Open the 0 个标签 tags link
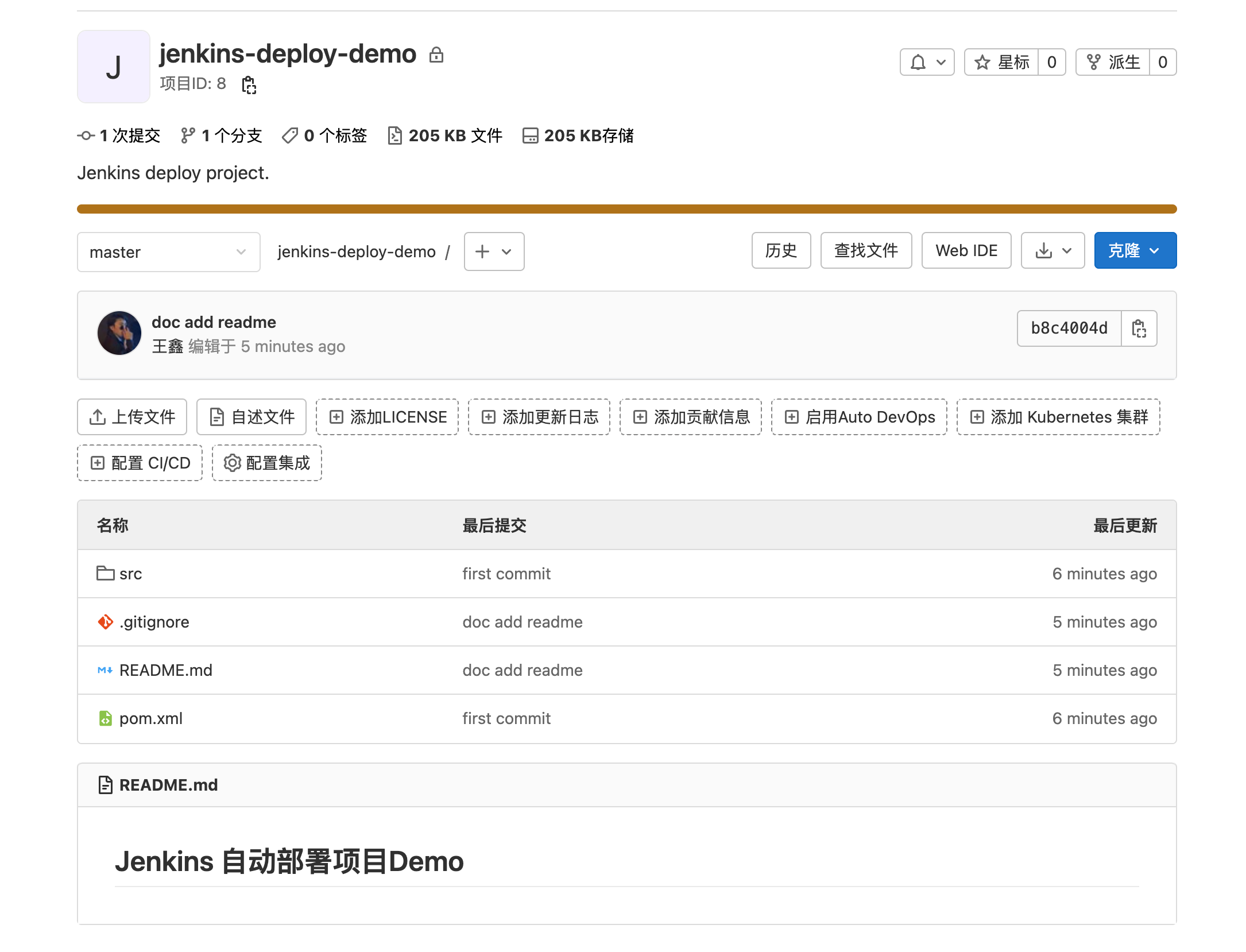 324,136
